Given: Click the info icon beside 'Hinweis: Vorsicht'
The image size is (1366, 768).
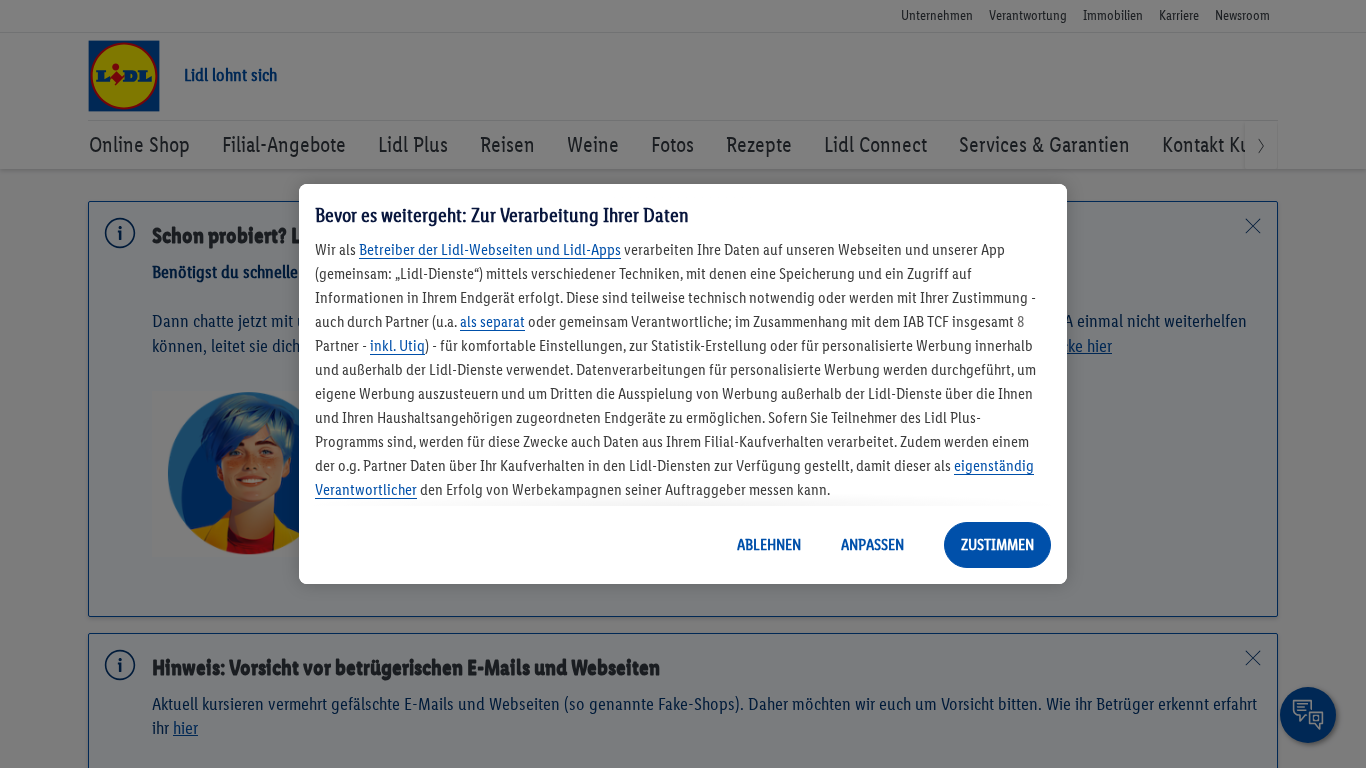Looking at the screenshot, I should (120, 665).
